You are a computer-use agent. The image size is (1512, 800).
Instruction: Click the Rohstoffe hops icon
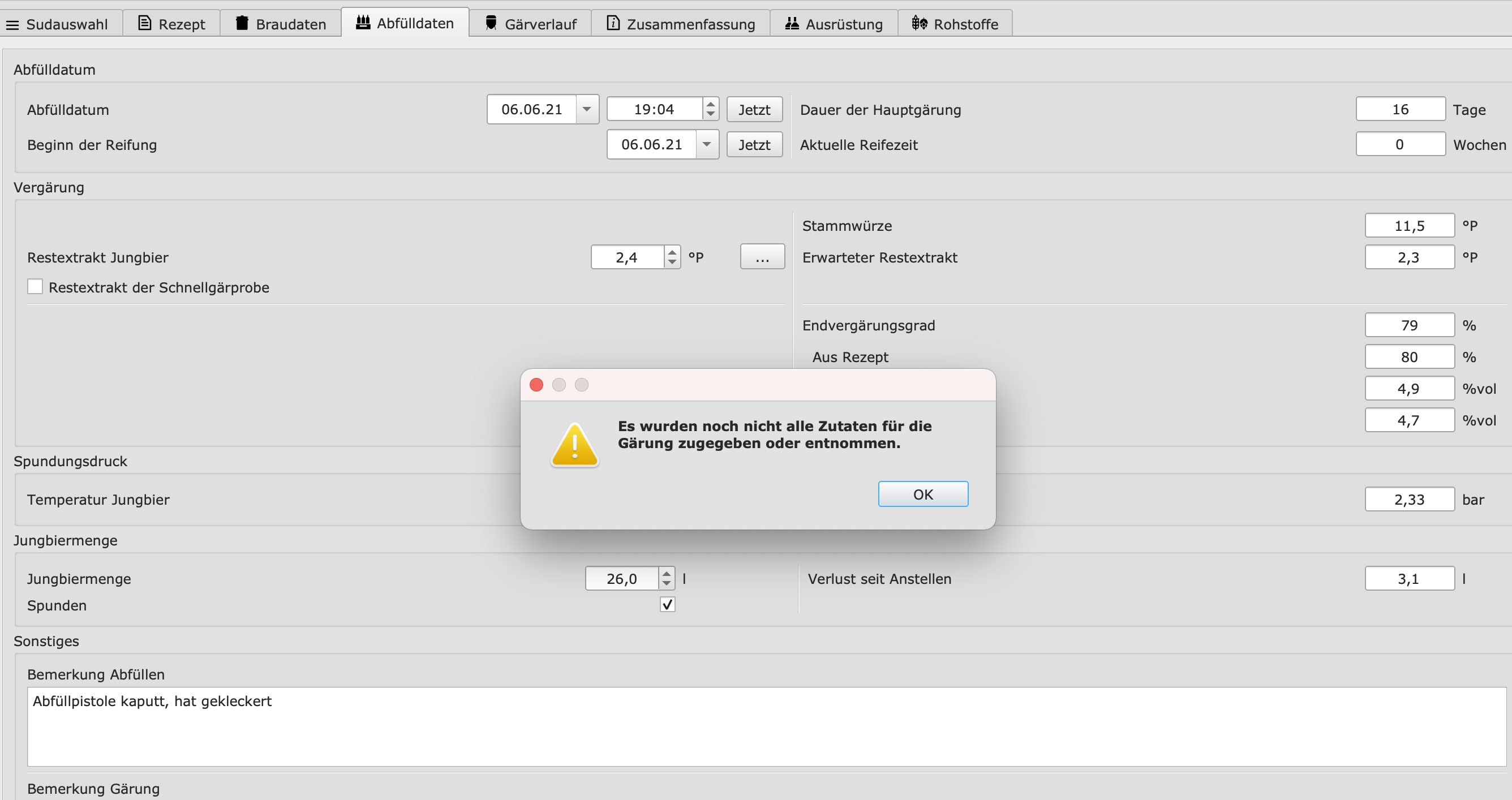point(919,23)
